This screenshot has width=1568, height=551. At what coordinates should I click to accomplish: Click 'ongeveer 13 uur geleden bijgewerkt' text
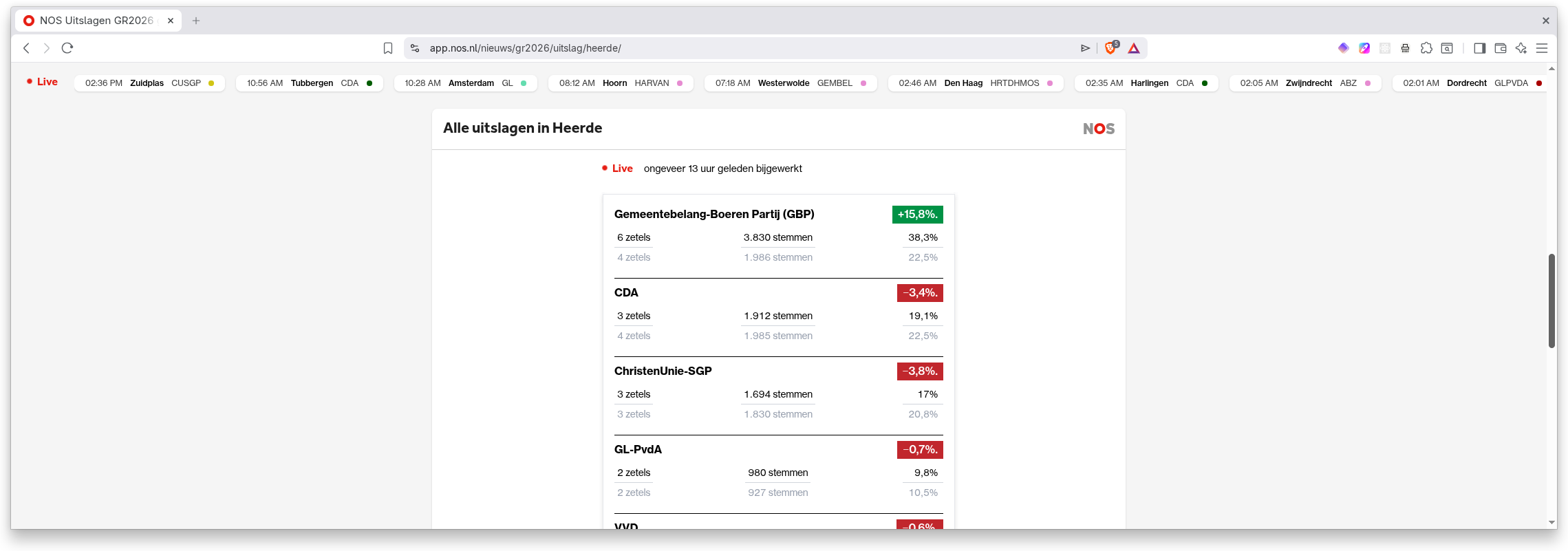pos(722,169)
